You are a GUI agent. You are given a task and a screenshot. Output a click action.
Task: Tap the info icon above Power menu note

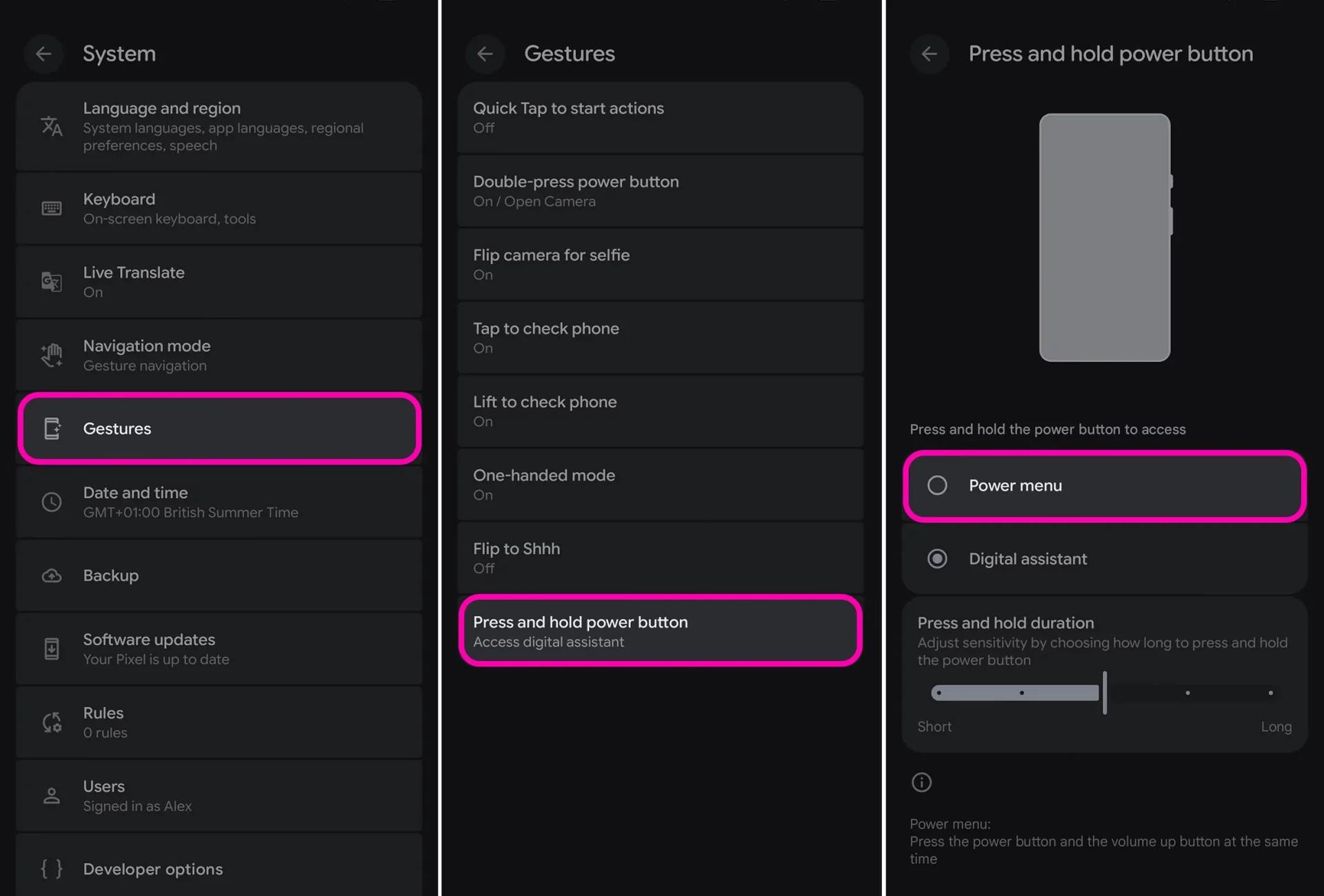921,782
